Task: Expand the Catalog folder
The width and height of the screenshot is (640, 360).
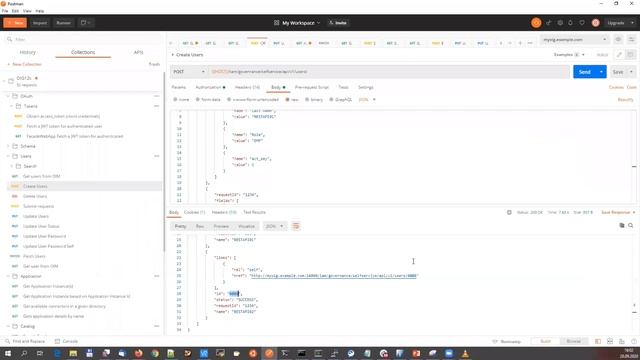Action: (8, 327)
